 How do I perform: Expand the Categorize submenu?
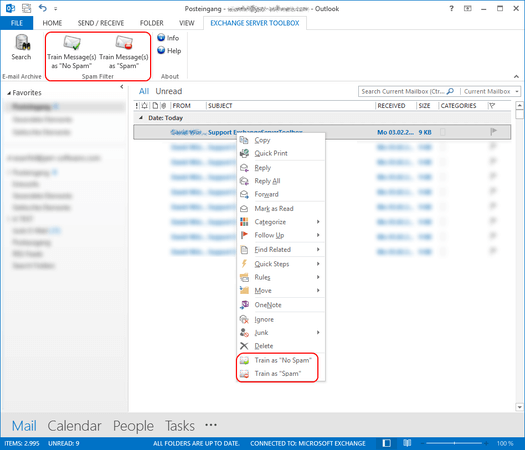pyautogui.click(x=281, y=222)
